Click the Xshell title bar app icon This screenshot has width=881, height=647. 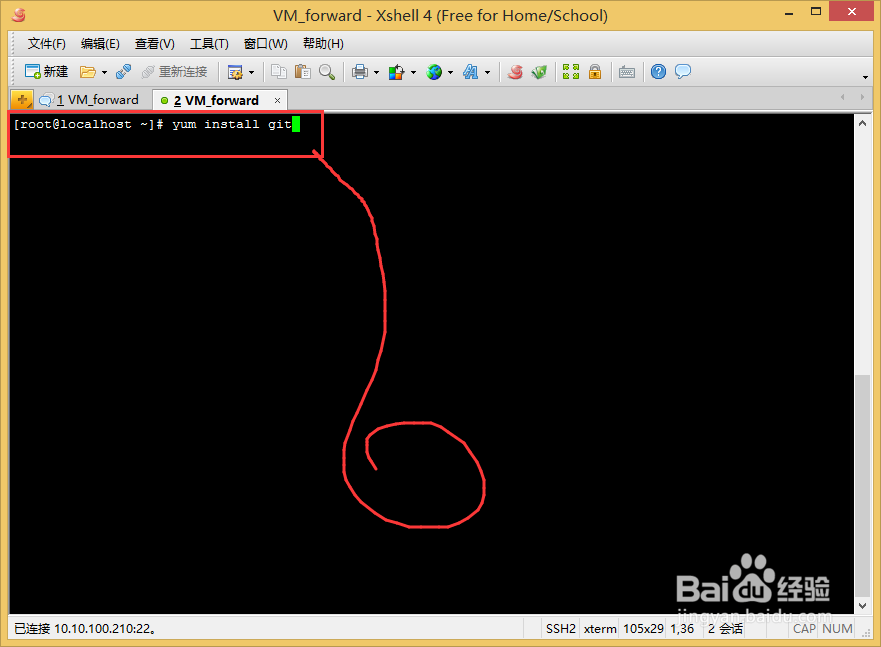(19, 15)
